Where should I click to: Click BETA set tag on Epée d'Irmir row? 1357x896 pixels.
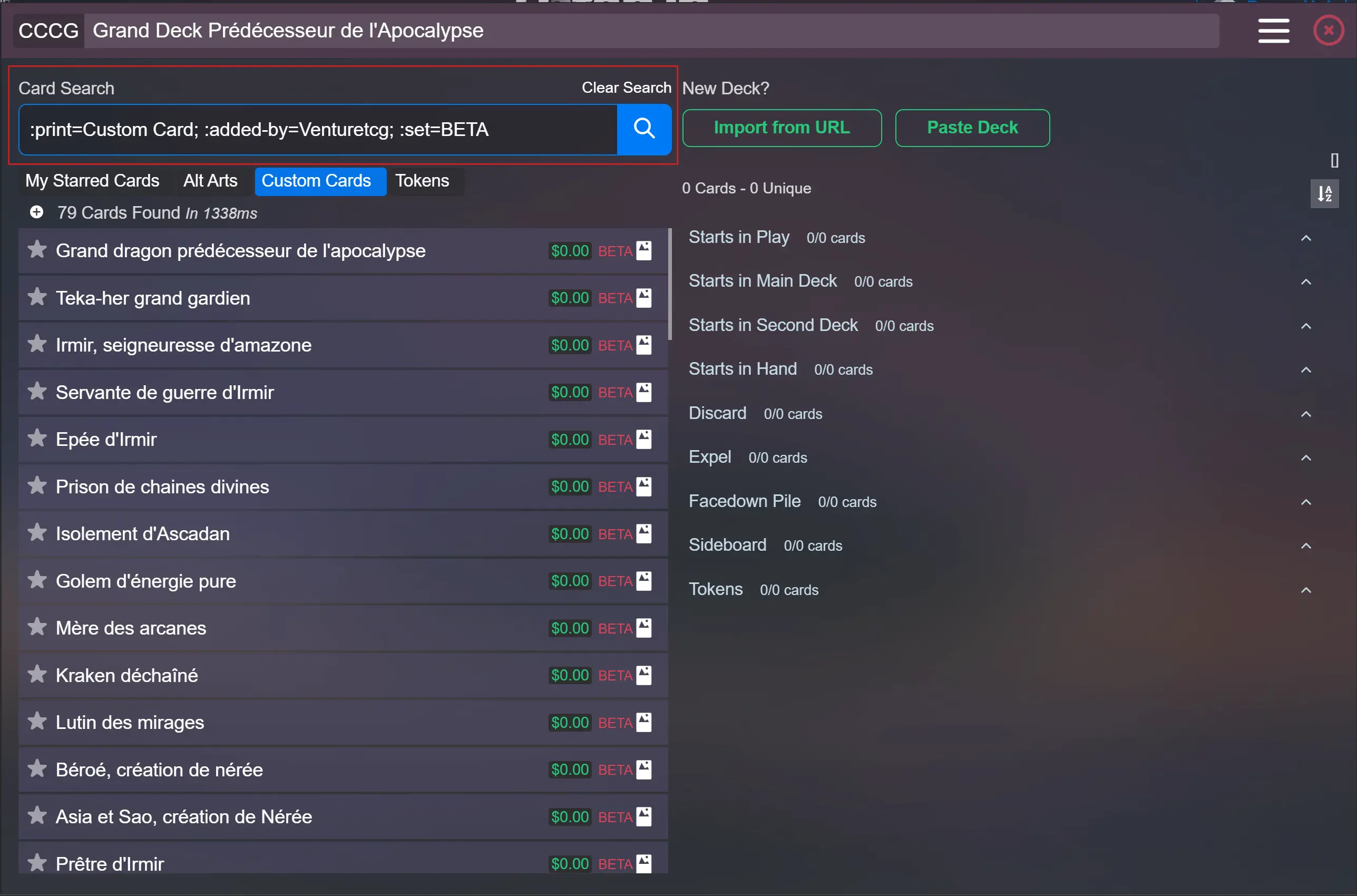[x=615, y=440]
